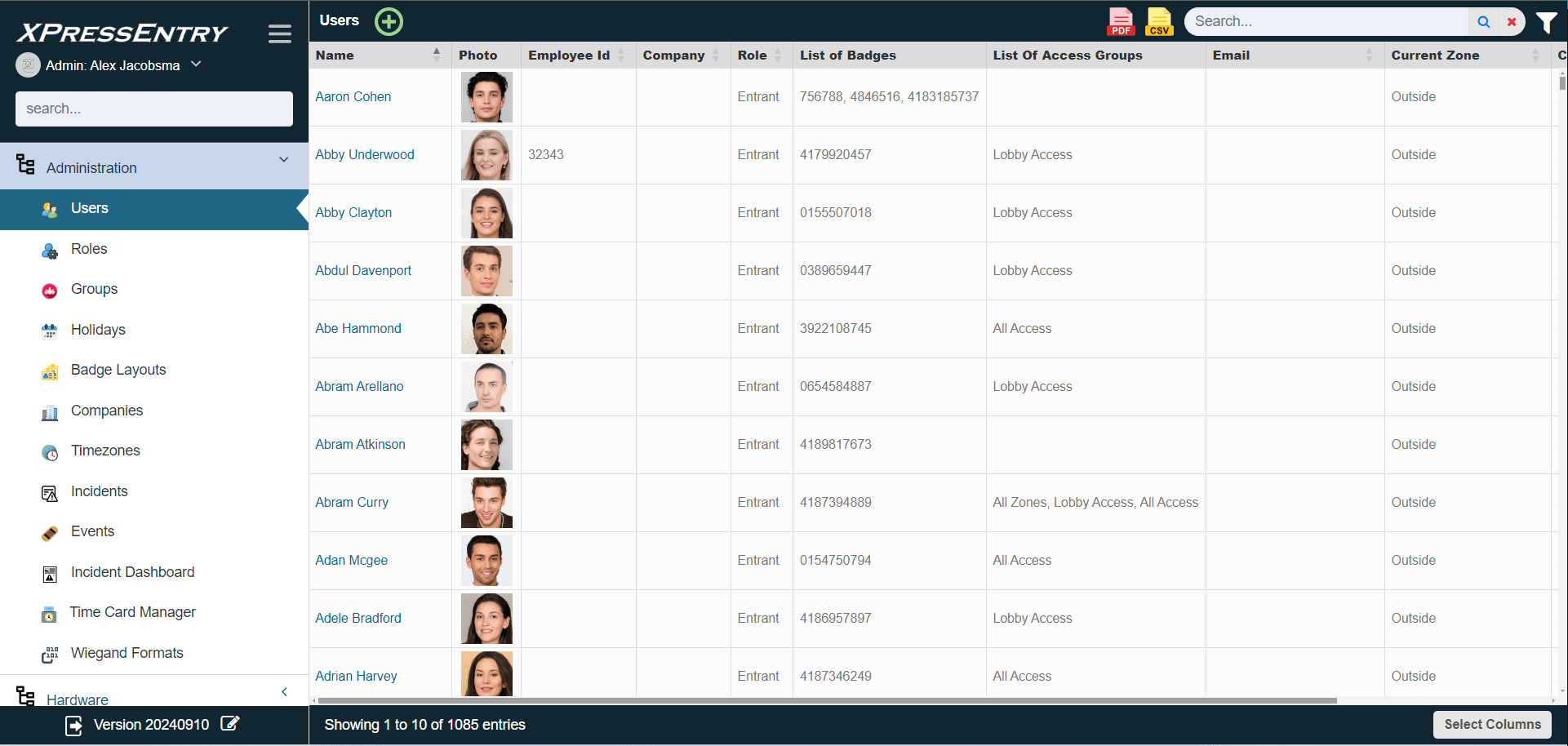Open the filter options with the funnel icon

[1548, 22]
